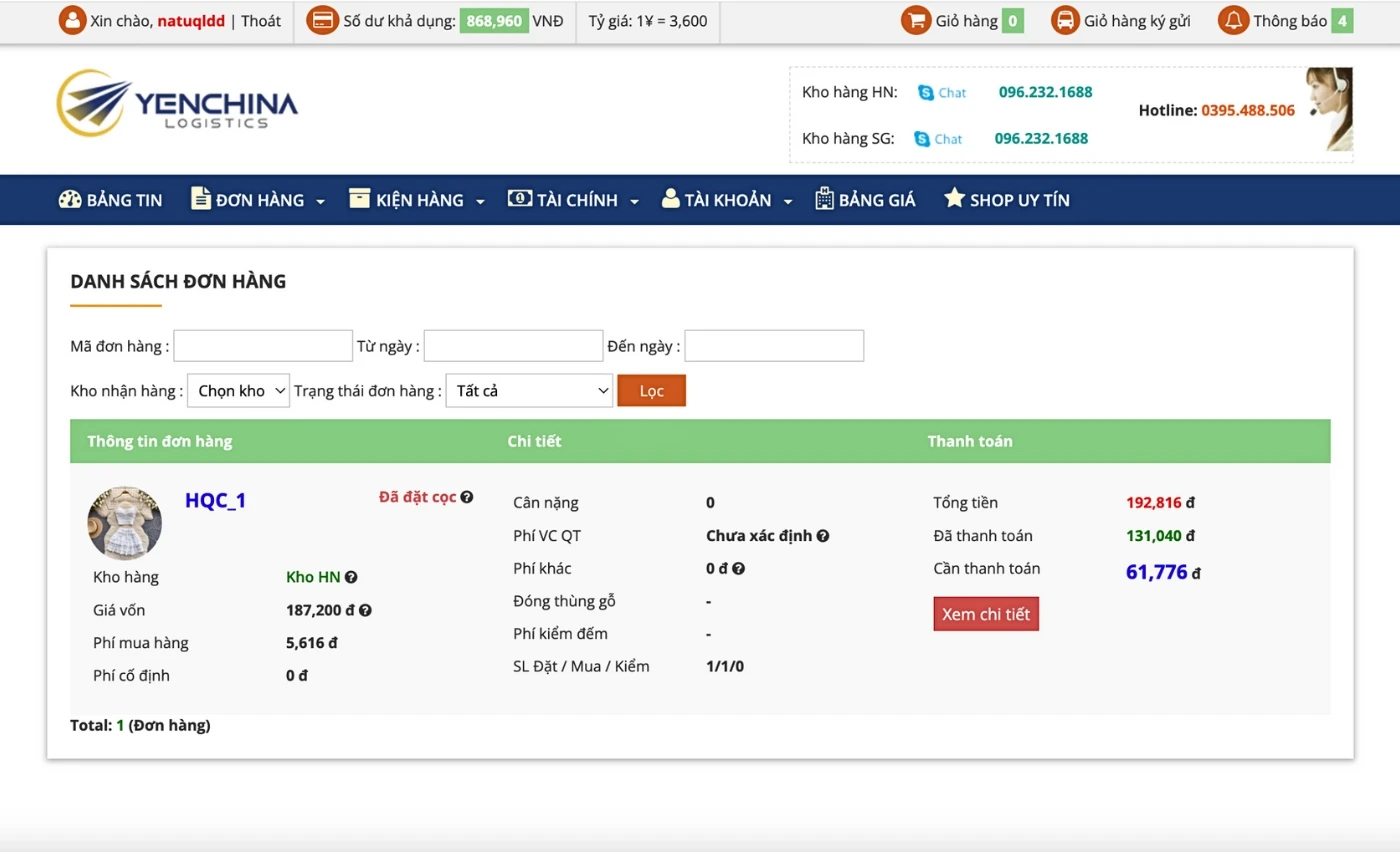
Task: Click the notification bell icon
Action: (1233, 20)
